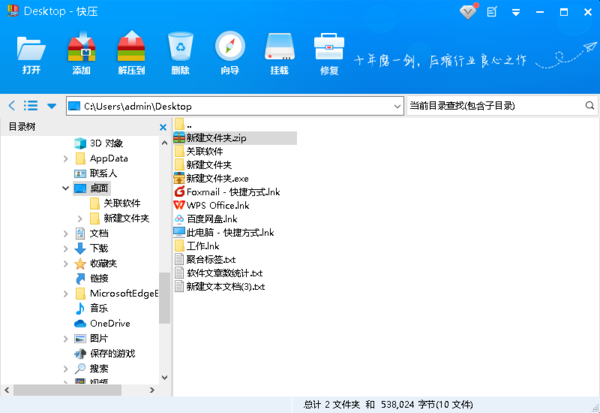Screen dimensions: 600x413
Task: Click the 当前目录查找 search field
Action: pos(496,106)
